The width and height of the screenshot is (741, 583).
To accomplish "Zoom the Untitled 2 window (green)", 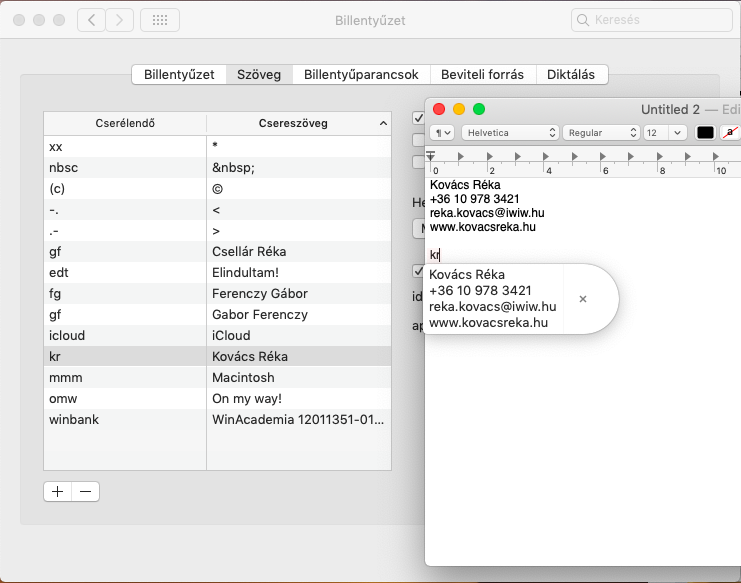I will pos(479,109).
